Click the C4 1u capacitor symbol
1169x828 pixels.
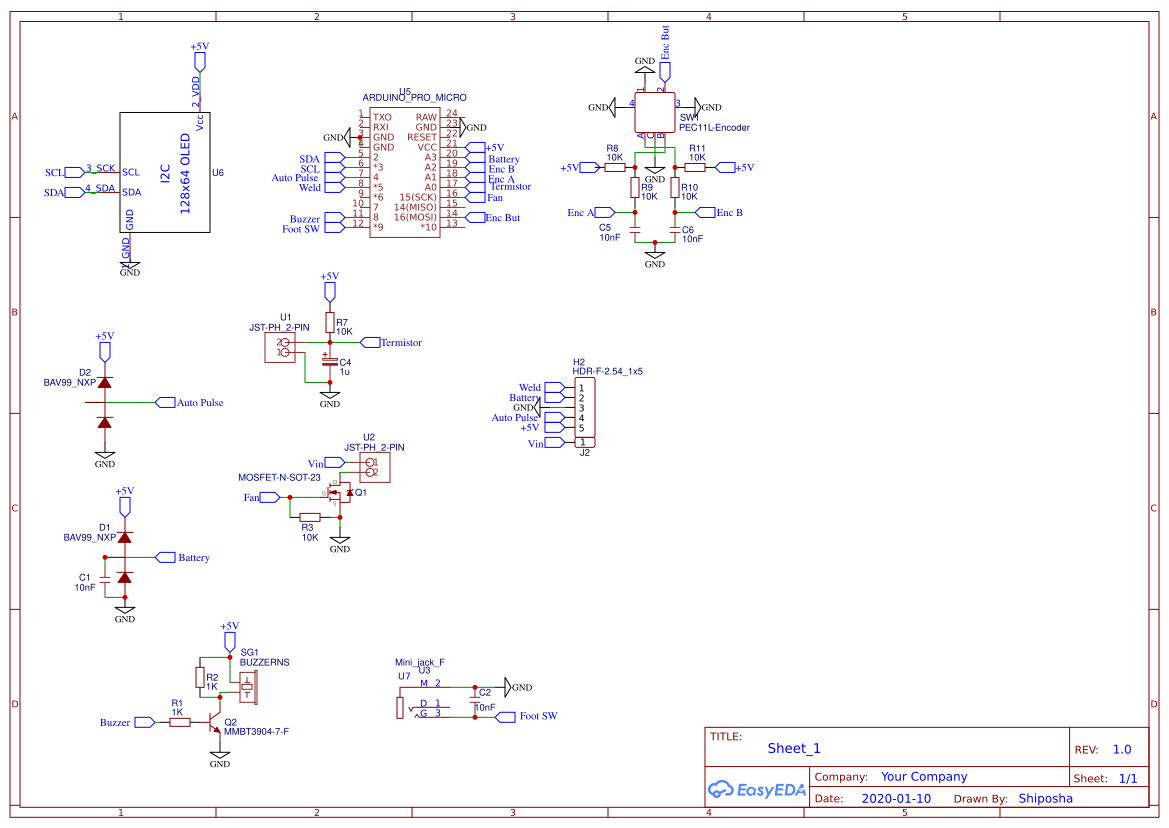(330, 361)
